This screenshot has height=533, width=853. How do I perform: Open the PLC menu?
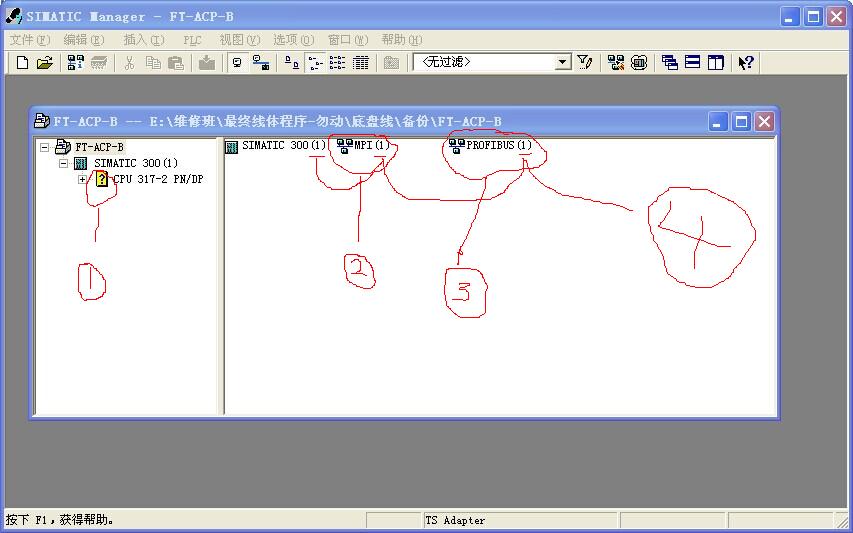click(192, 40)
